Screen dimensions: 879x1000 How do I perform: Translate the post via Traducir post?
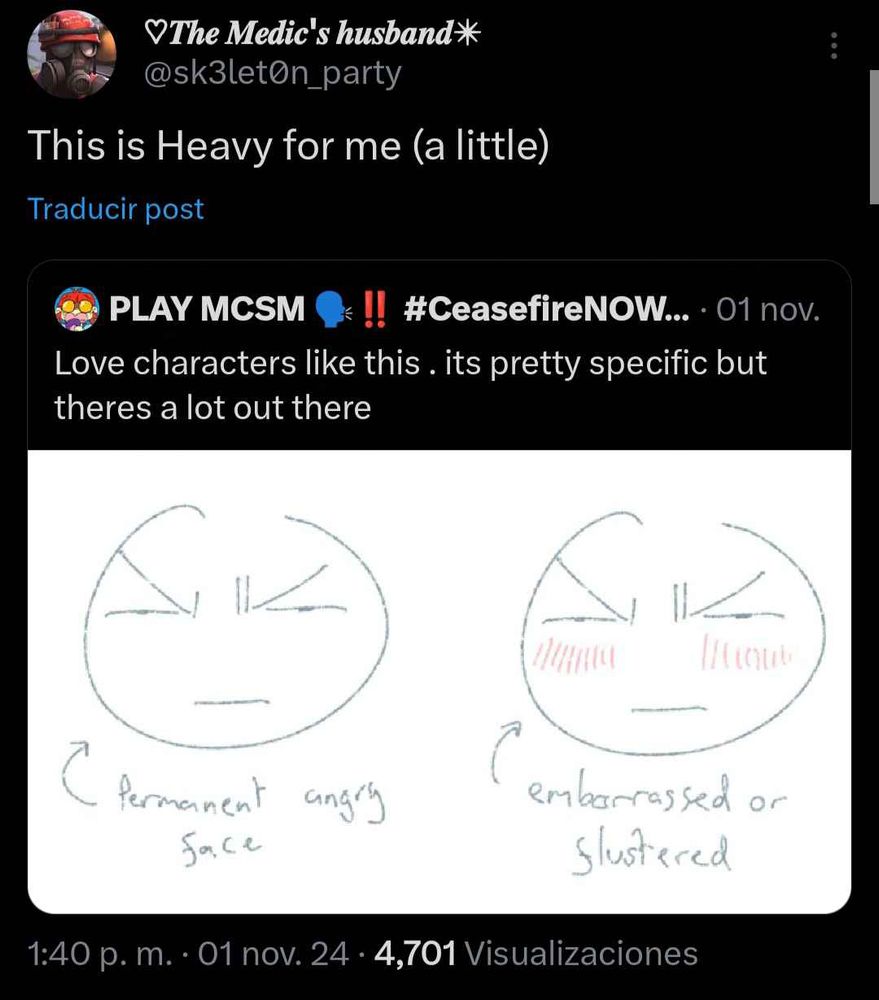coord(115,209)
